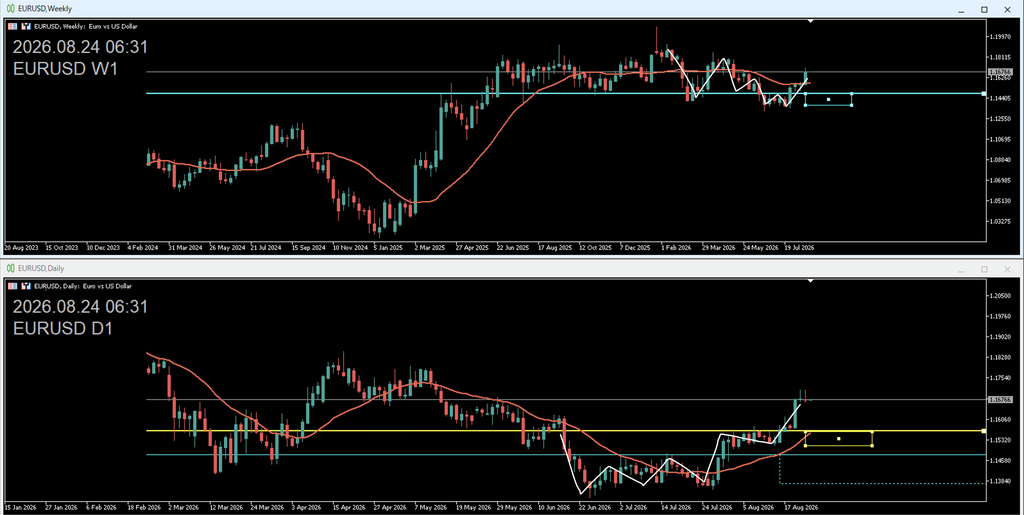Click the 1.13840 price level label
The image size is (1024, 515).
[1001, 481]
